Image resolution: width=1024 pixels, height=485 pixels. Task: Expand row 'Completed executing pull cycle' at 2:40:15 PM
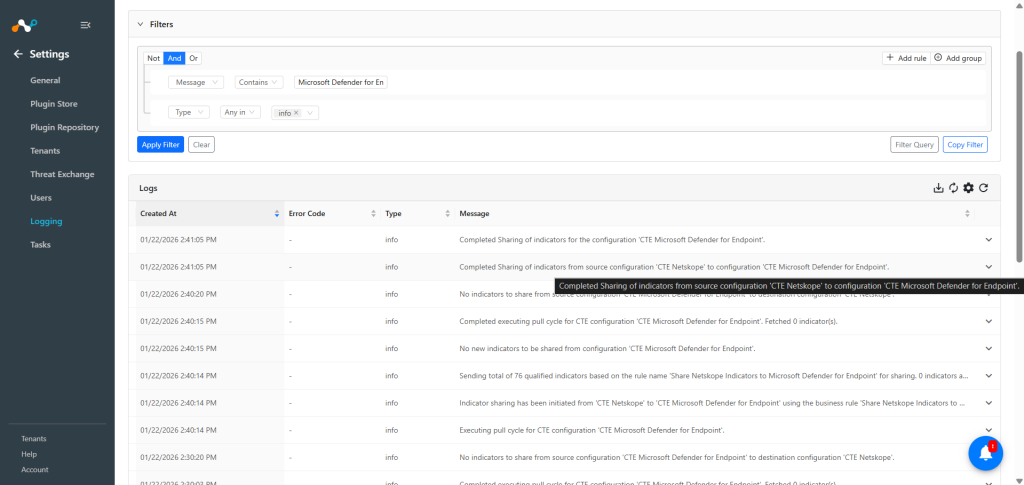click(989, 321)
